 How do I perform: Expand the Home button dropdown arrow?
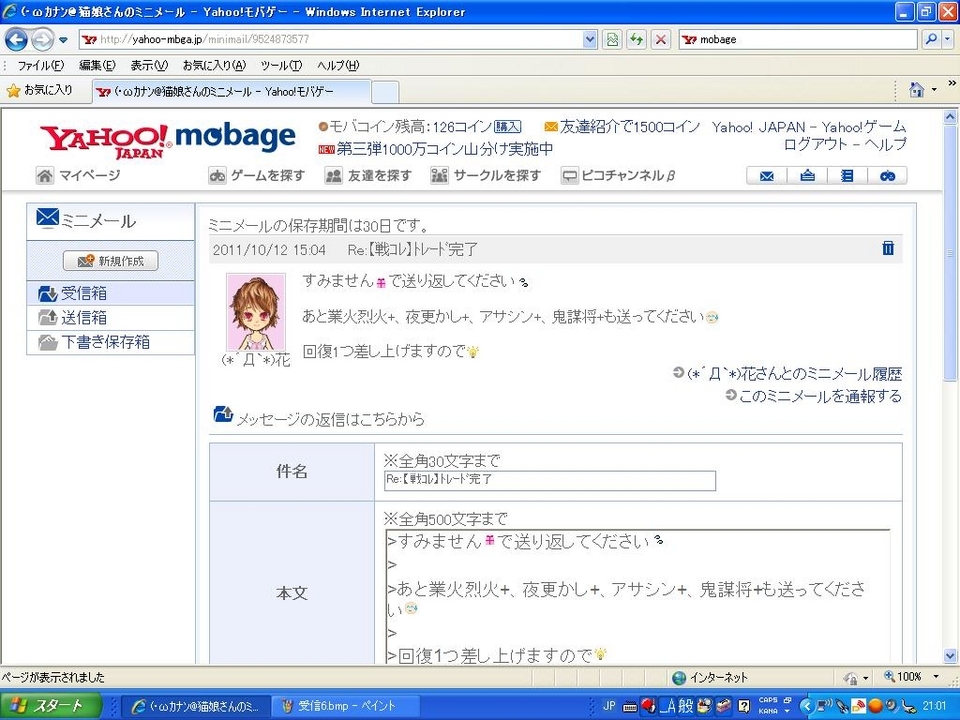pyautogui.click(x=934, y=90)
